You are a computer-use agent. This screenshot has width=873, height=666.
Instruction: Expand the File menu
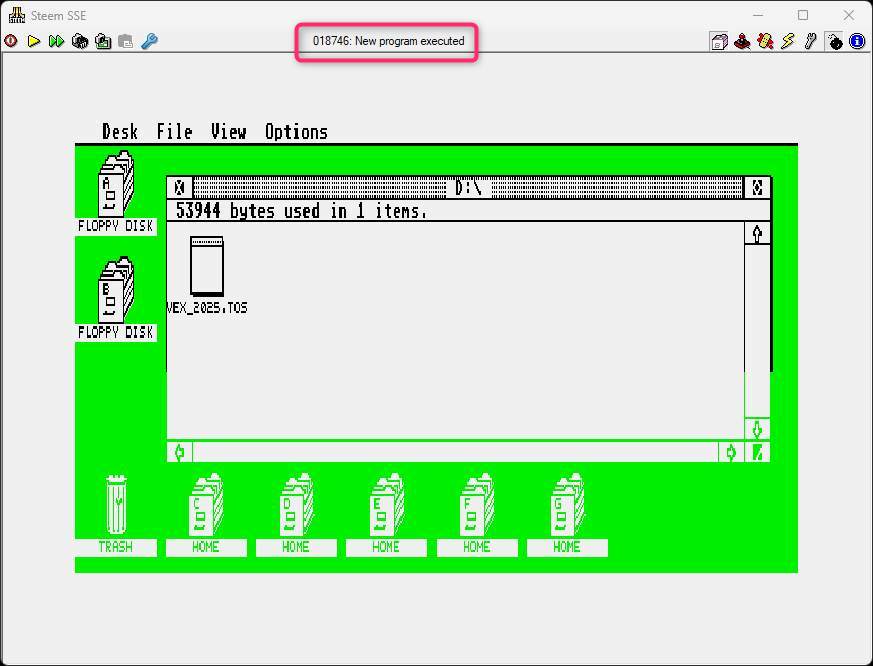(174, 132)
